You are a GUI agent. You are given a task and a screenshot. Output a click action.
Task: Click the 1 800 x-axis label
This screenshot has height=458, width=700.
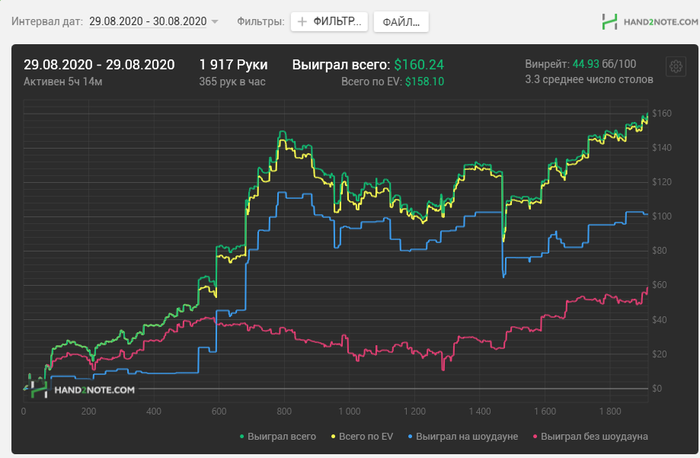point(610,411)
